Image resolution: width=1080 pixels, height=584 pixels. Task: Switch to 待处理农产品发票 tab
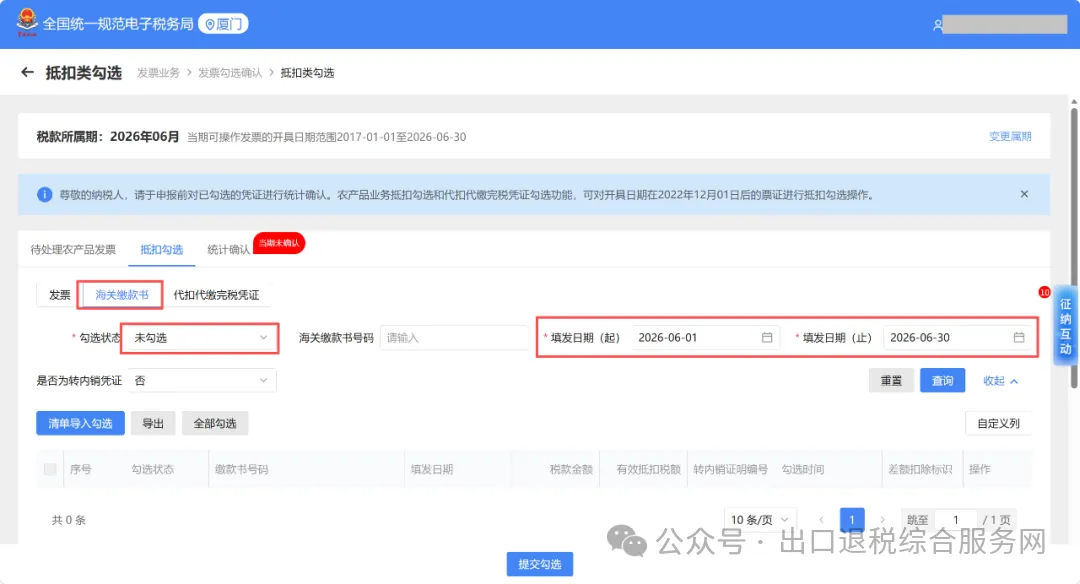(x=73, y=249)
